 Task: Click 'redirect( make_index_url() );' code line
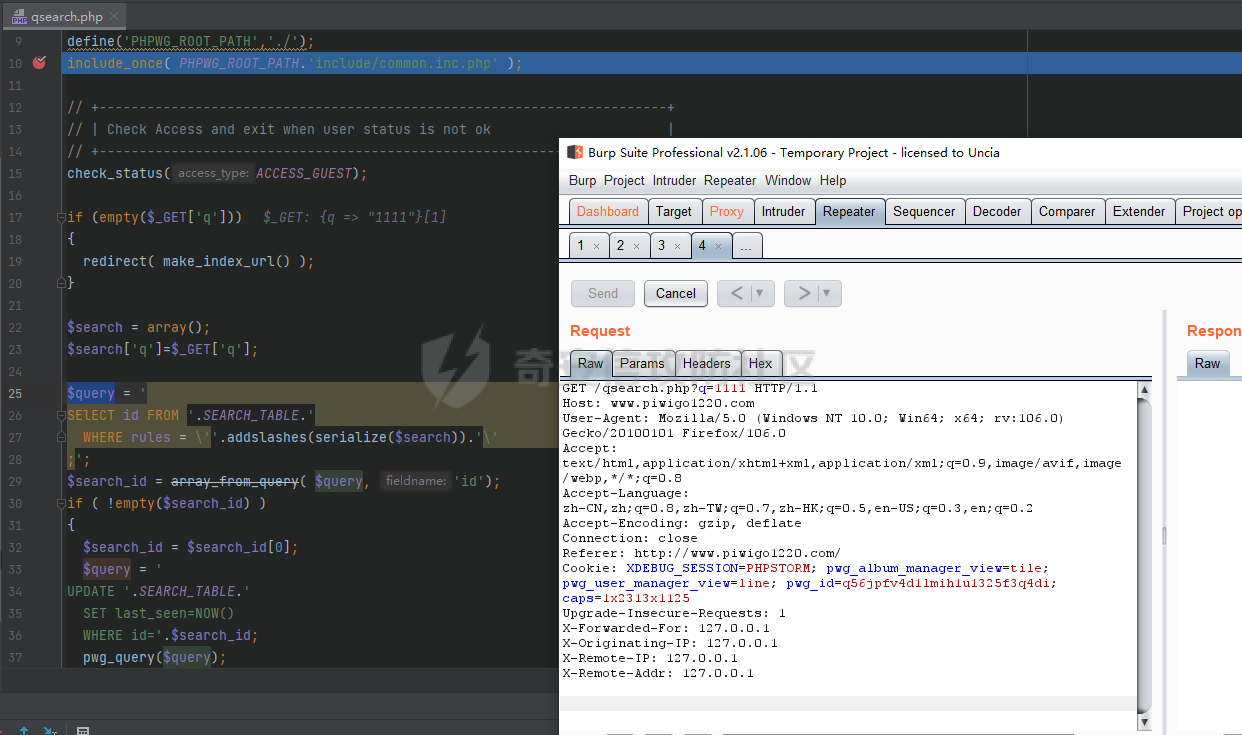[199, 261]
